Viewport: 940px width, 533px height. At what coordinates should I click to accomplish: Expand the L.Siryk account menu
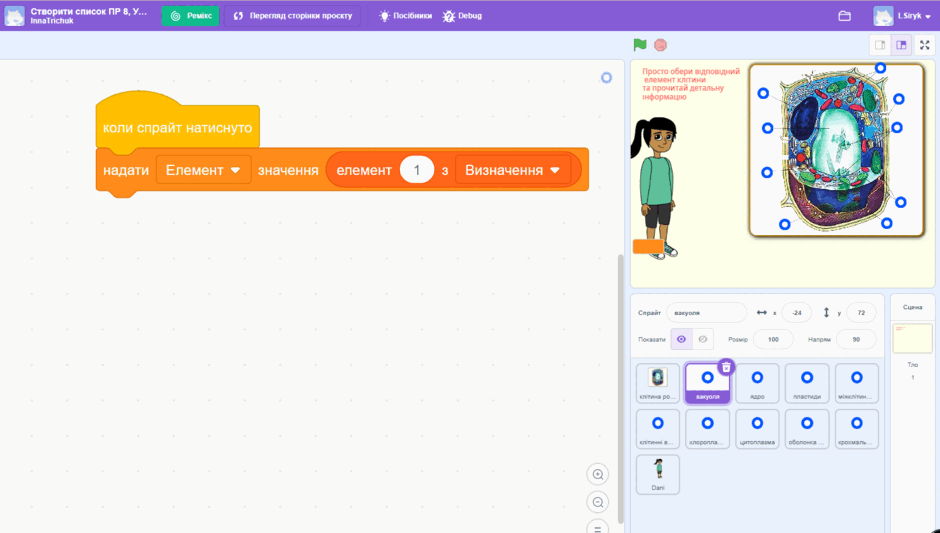pos(902,16)
